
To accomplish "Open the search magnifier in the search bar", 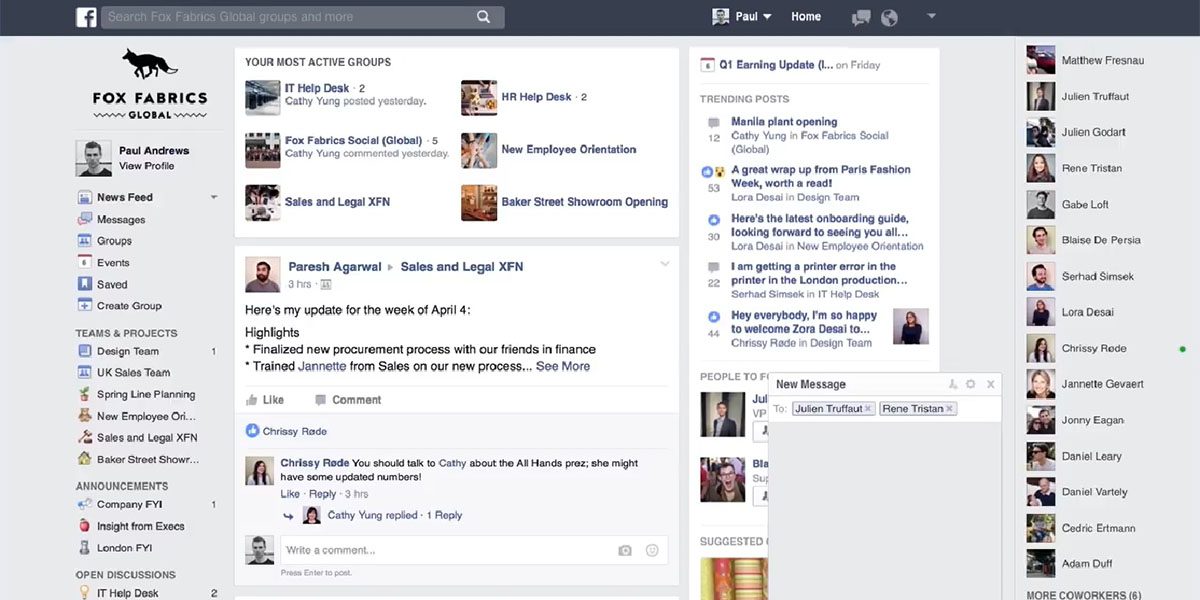I will [x=483, y=16].
